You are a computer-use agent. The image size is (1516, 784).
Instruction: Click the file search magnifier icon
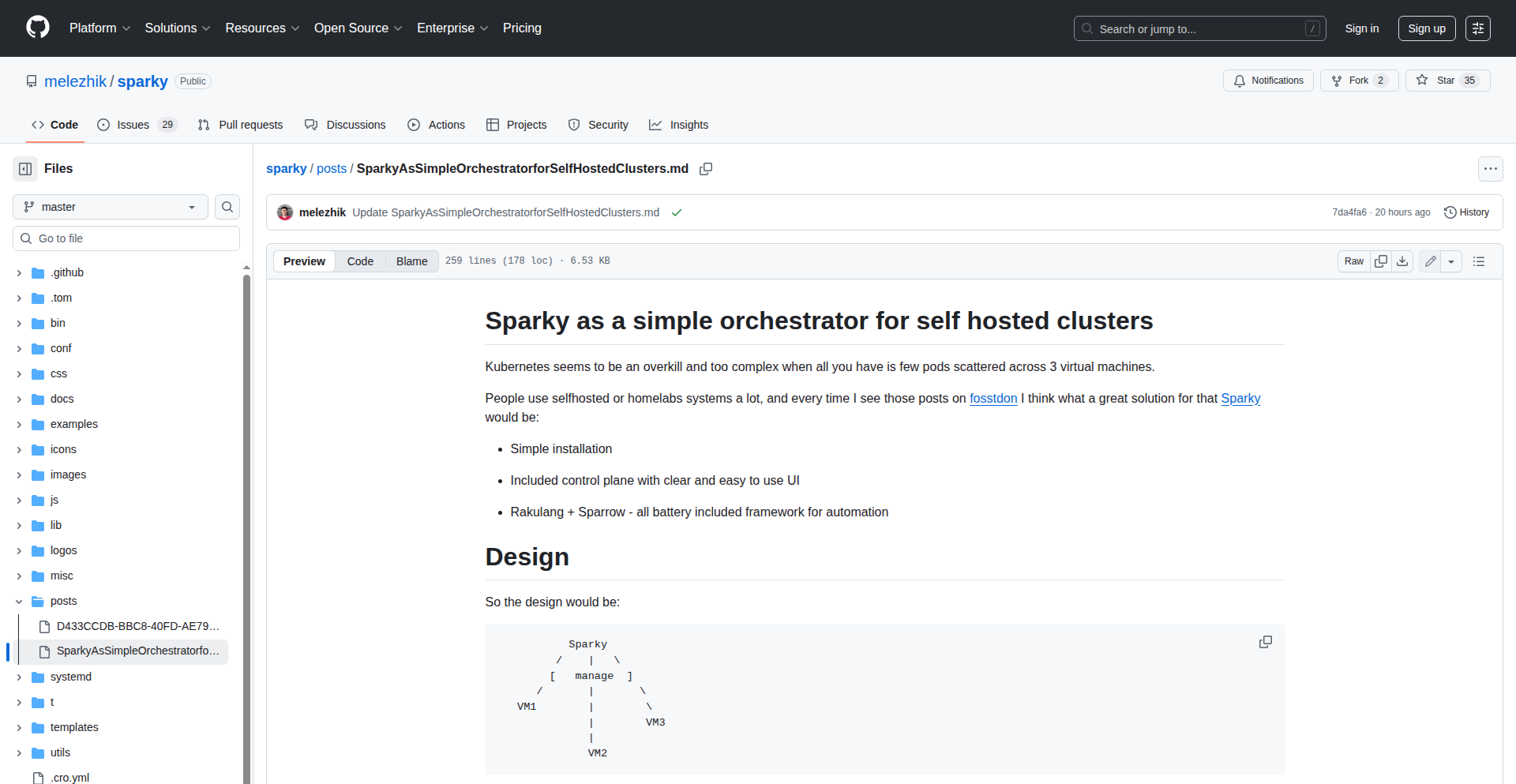coord(227,207)
